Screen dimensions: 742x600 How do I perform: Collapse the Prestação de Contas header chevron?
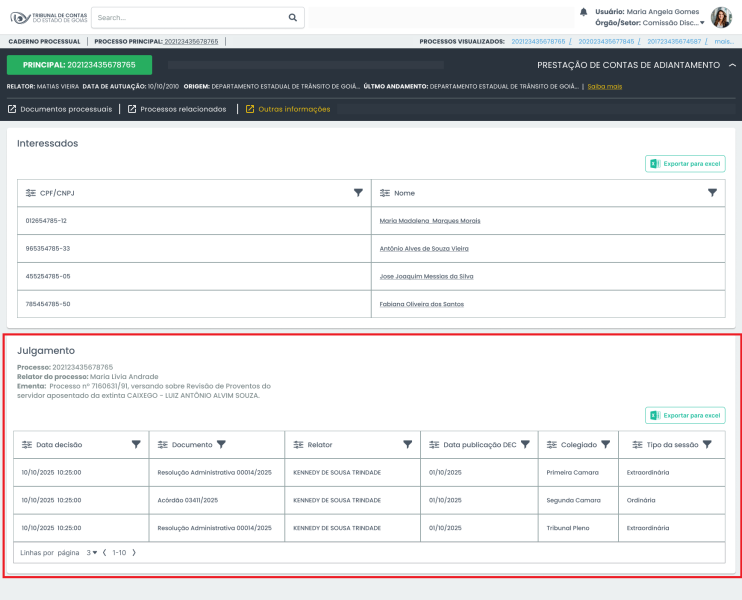pos(732,65)
